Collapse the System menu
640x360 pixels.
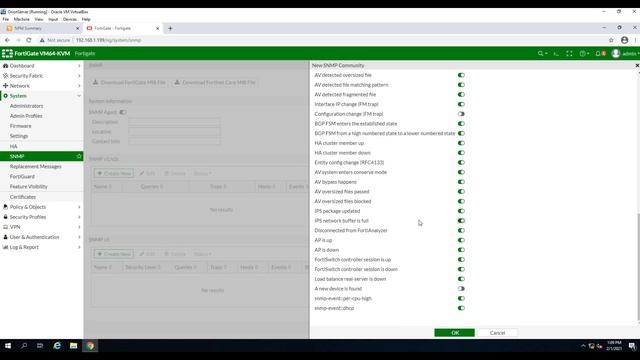[42, 96]
